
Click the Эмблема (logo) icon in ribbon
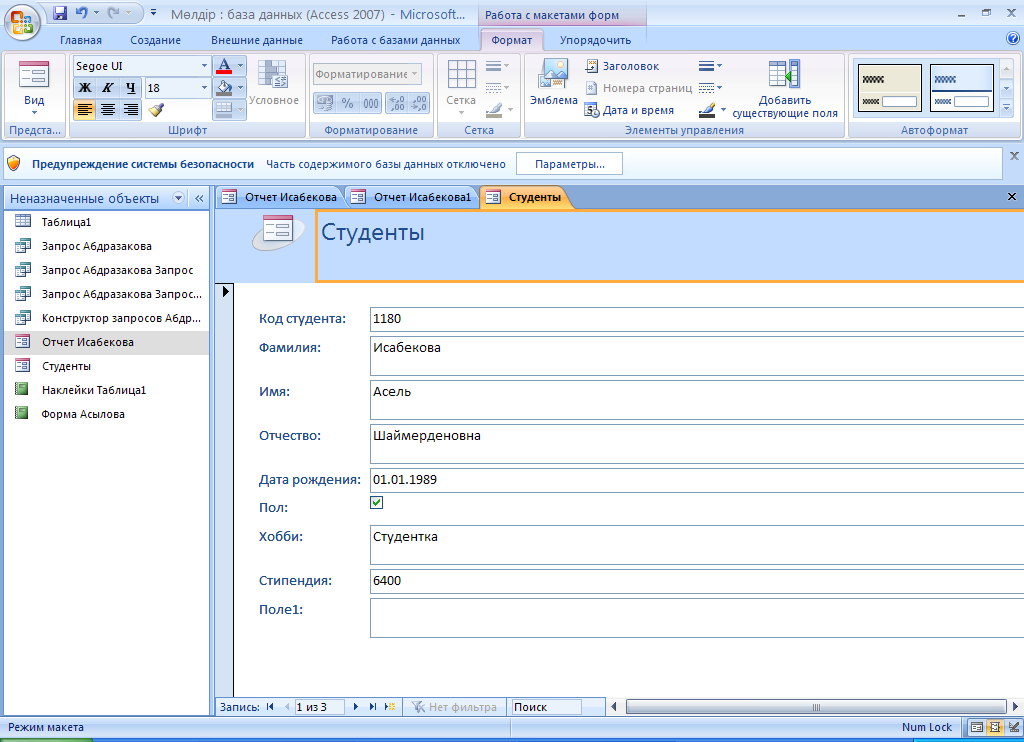click(553, 83)
